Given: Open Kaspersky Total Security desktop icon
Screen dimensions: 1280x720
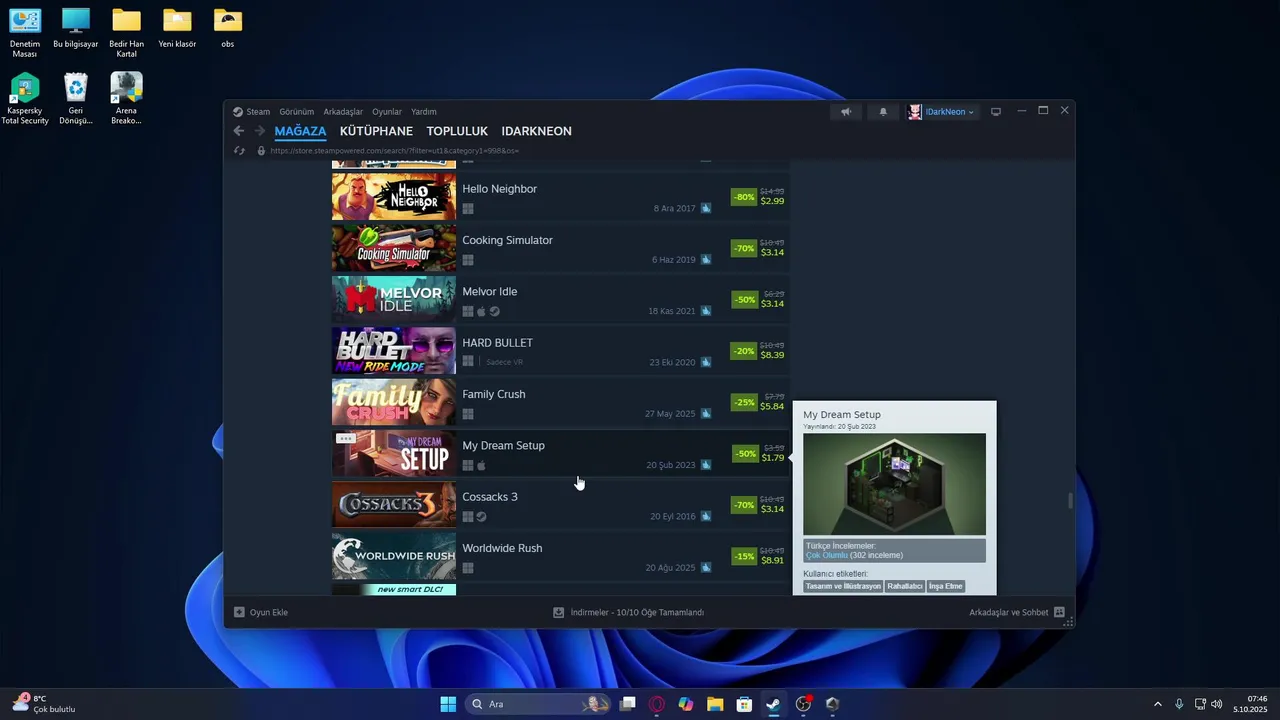Looking at the screenshot, I should pos(25,99).
